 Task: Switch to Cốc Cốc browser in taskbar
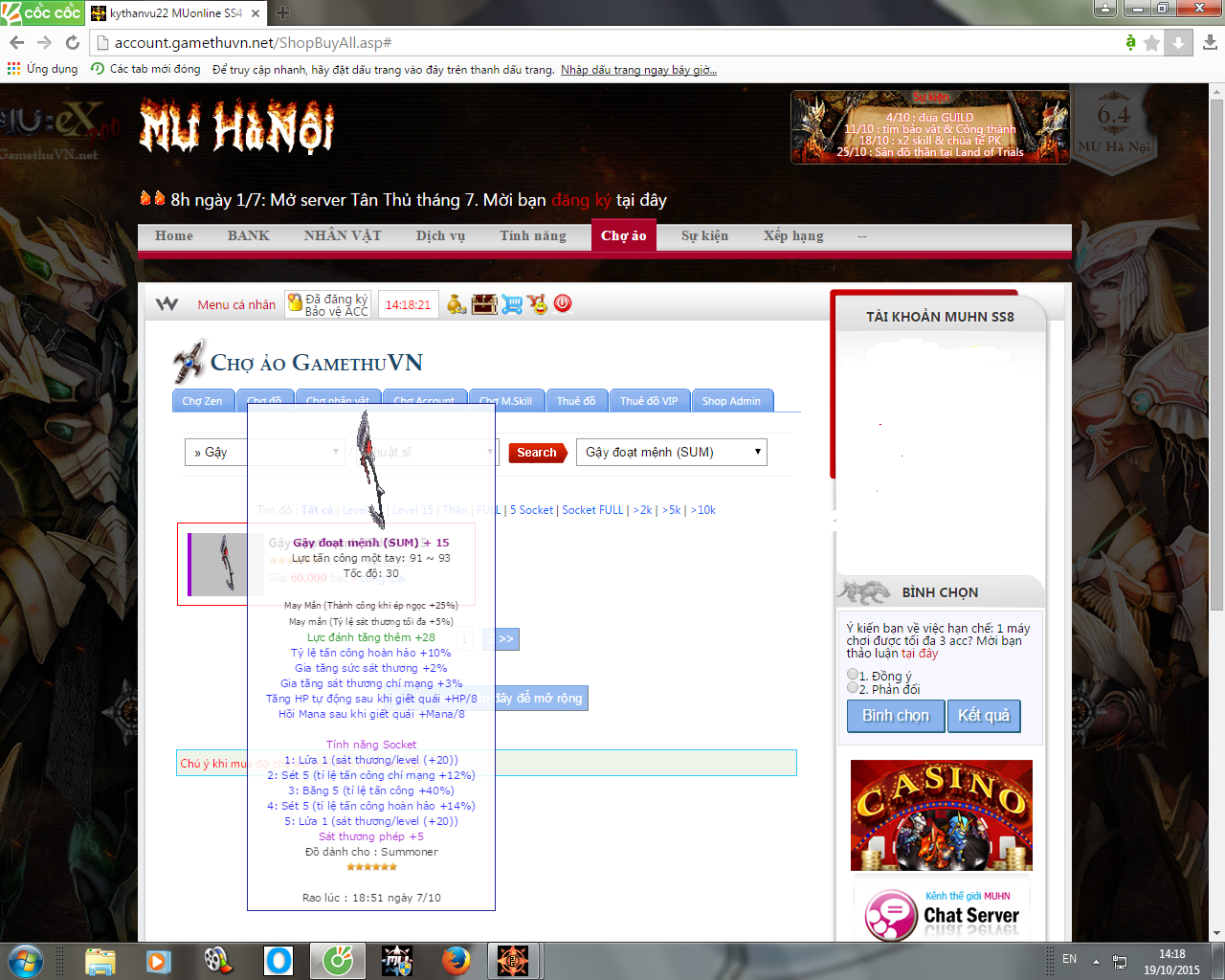coord(338,960)
